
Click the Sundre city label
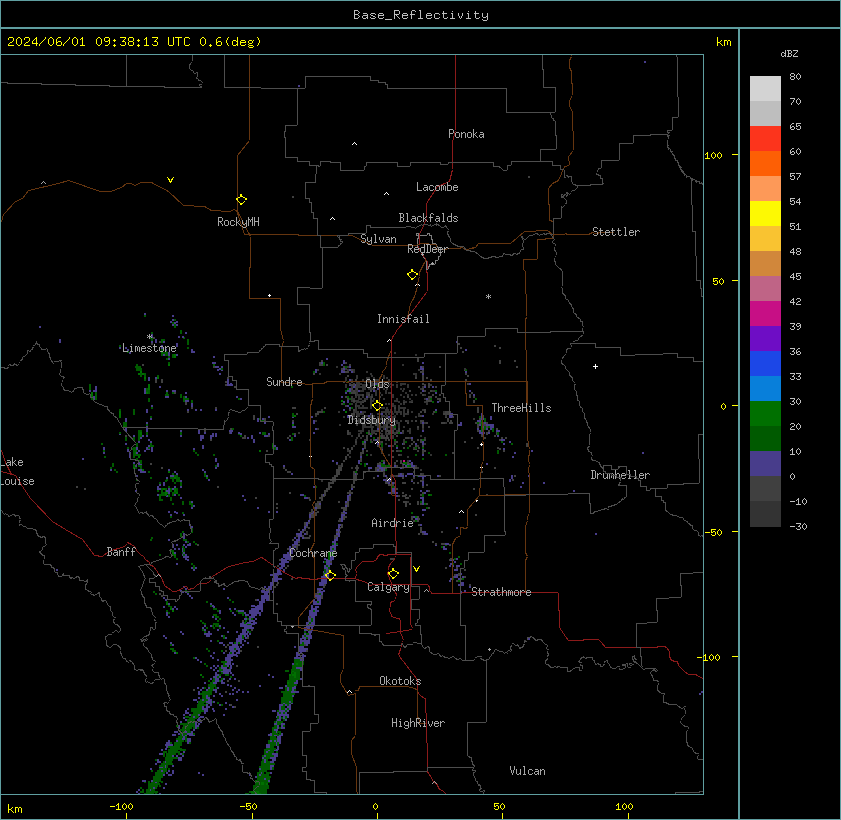284,382
